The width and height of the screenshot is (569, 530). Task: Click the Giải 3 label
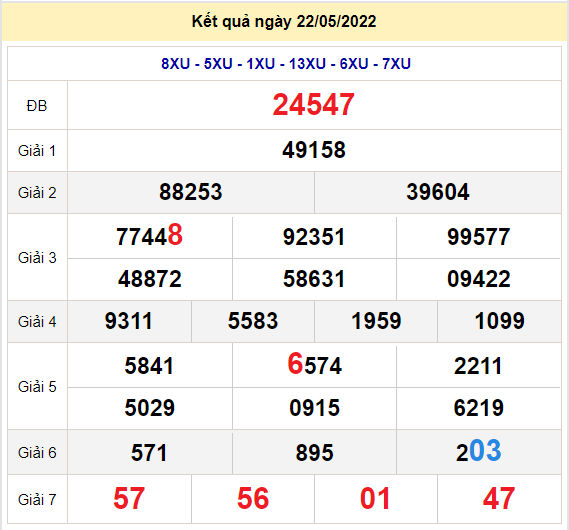(37, 258)
